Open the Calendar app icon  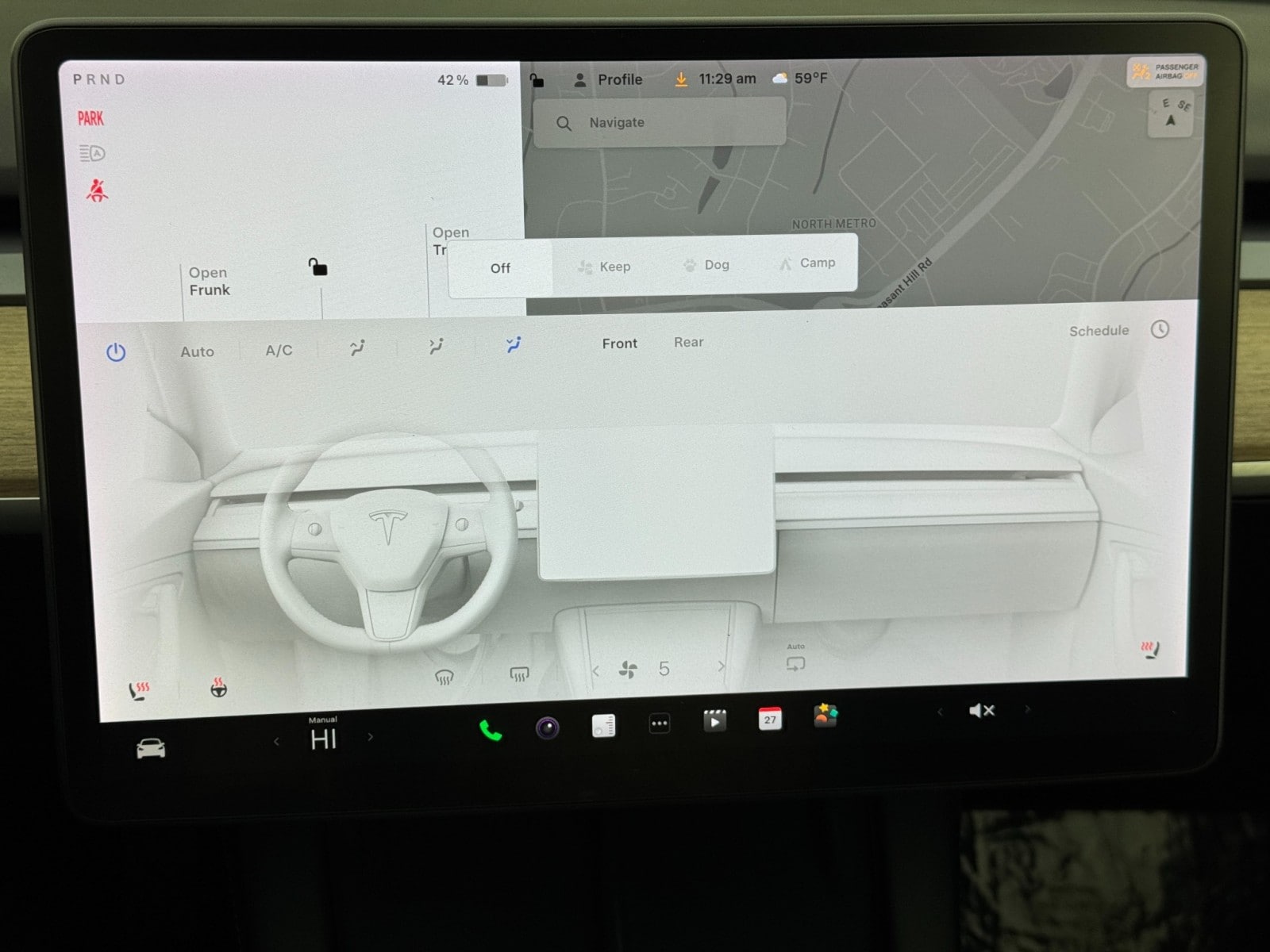click(x=769, y=719)
